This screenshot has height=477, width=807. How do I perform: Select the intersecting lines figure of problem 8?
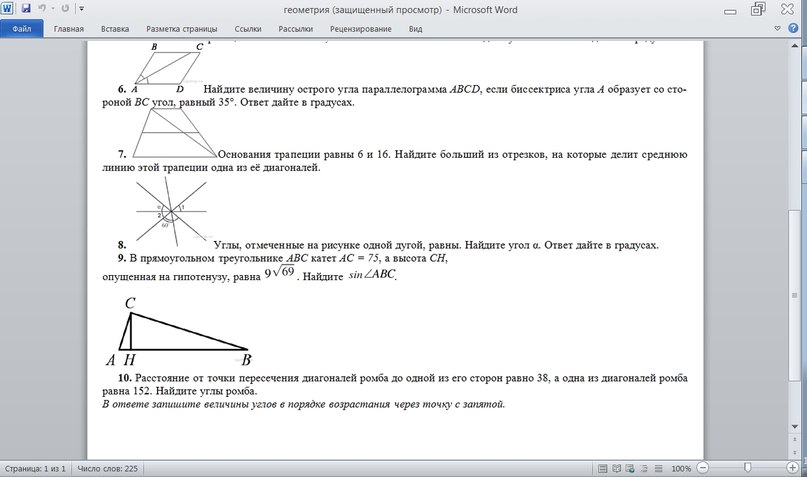click(x=171, y=211)
